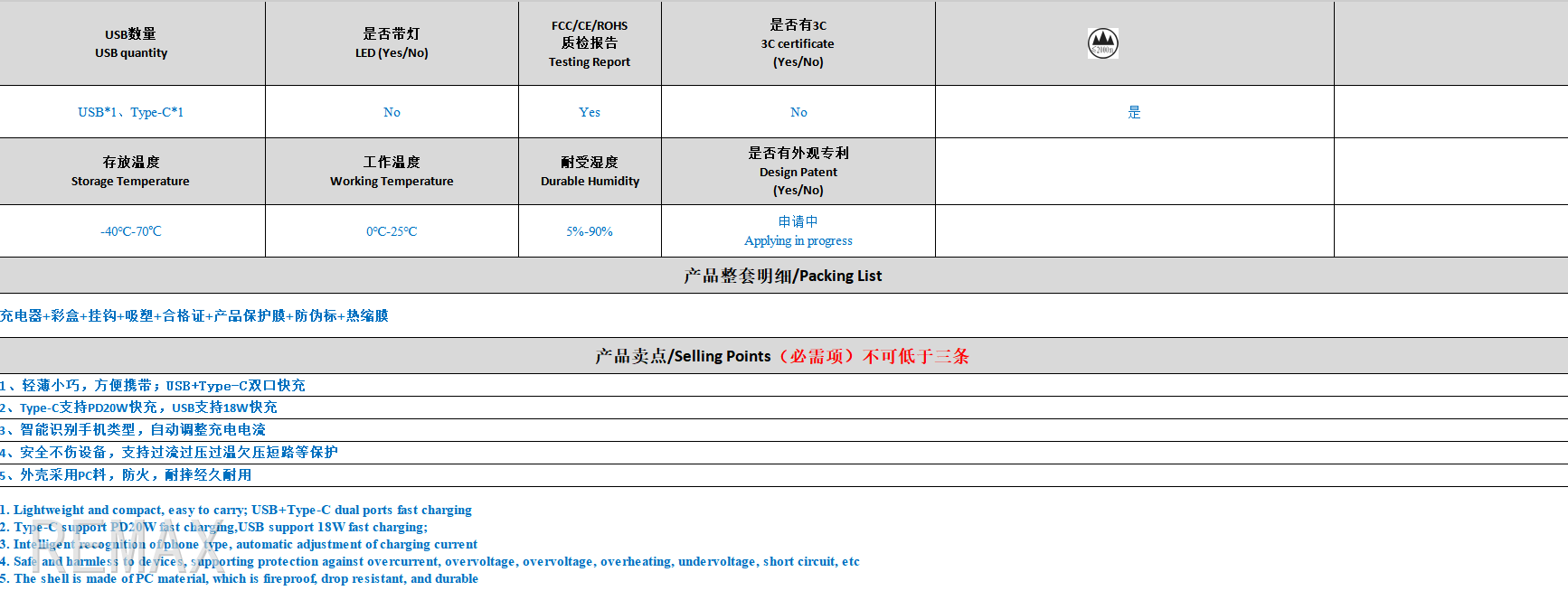Click the -40°C-70°C storage temperature value
This screenshot has width=1568, height=600.
tap(131, 231)
